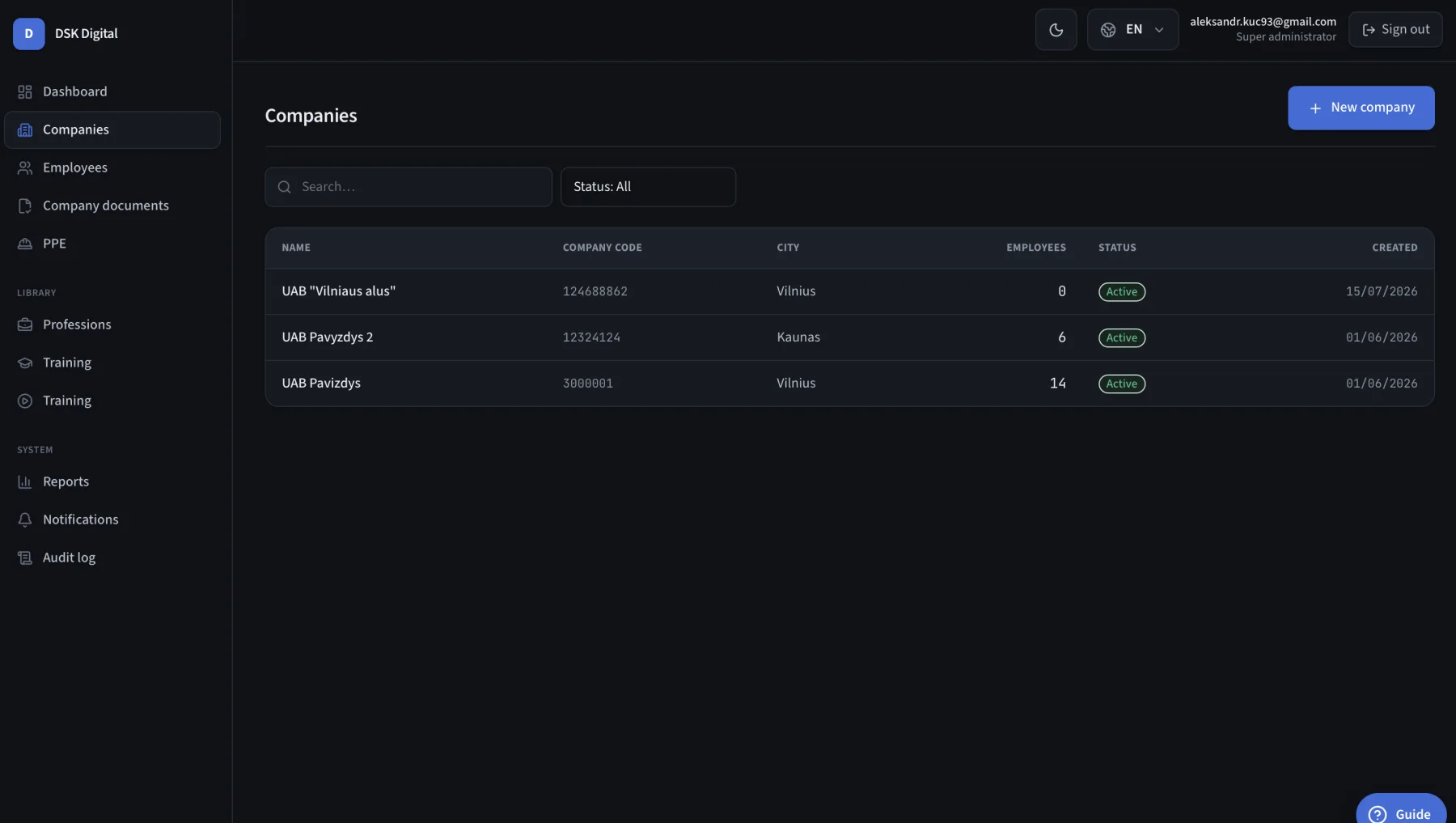This screenshot has height=823, width=1456.
Task: Sign out of the account
Action: 1395,30
